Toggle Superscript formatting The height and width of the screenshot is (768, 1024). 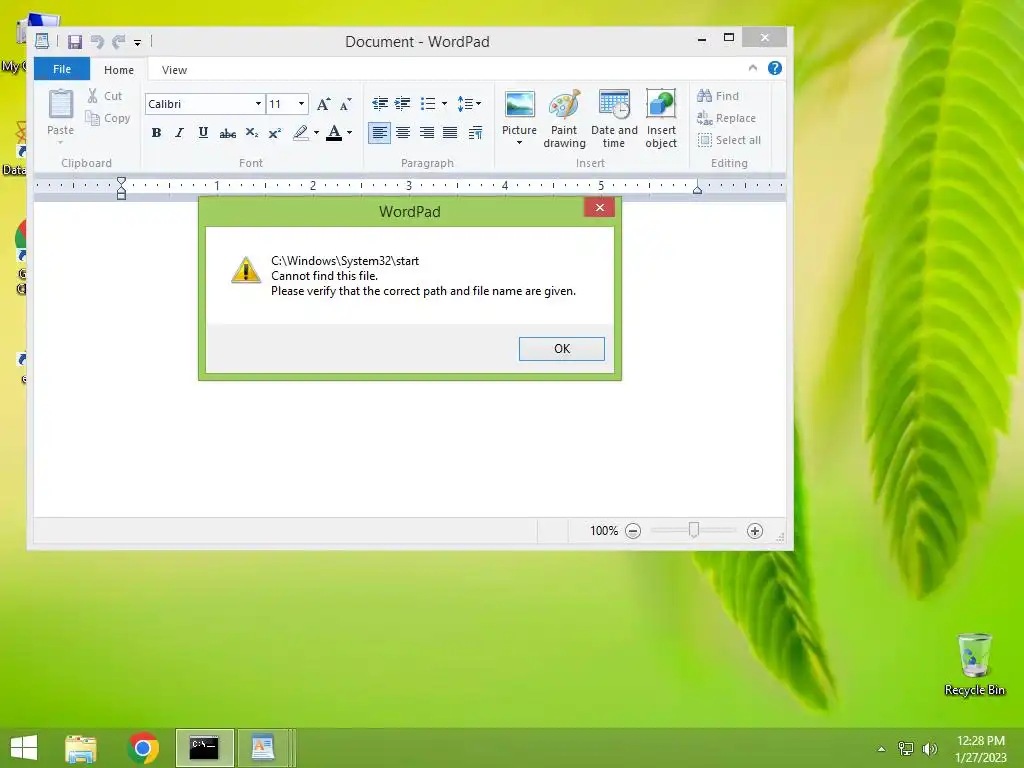coord(275,133)
